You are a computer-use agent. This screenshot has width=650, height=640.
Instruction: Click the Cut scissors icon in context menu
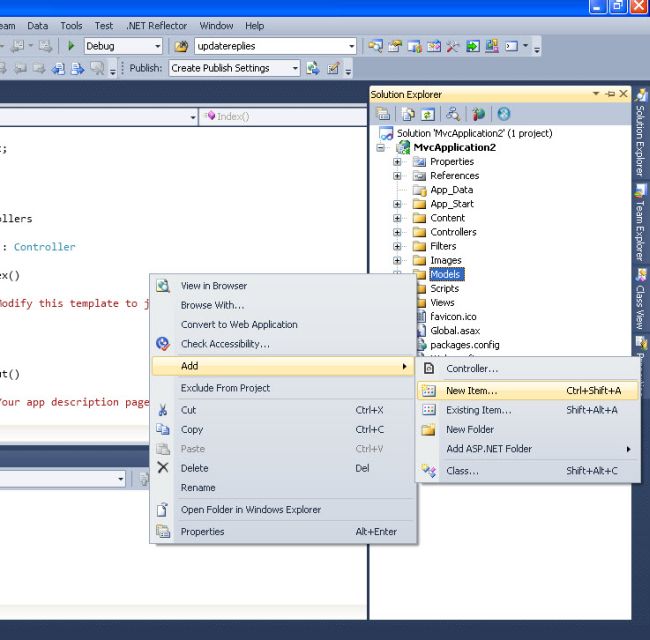[x=163, y=410]
